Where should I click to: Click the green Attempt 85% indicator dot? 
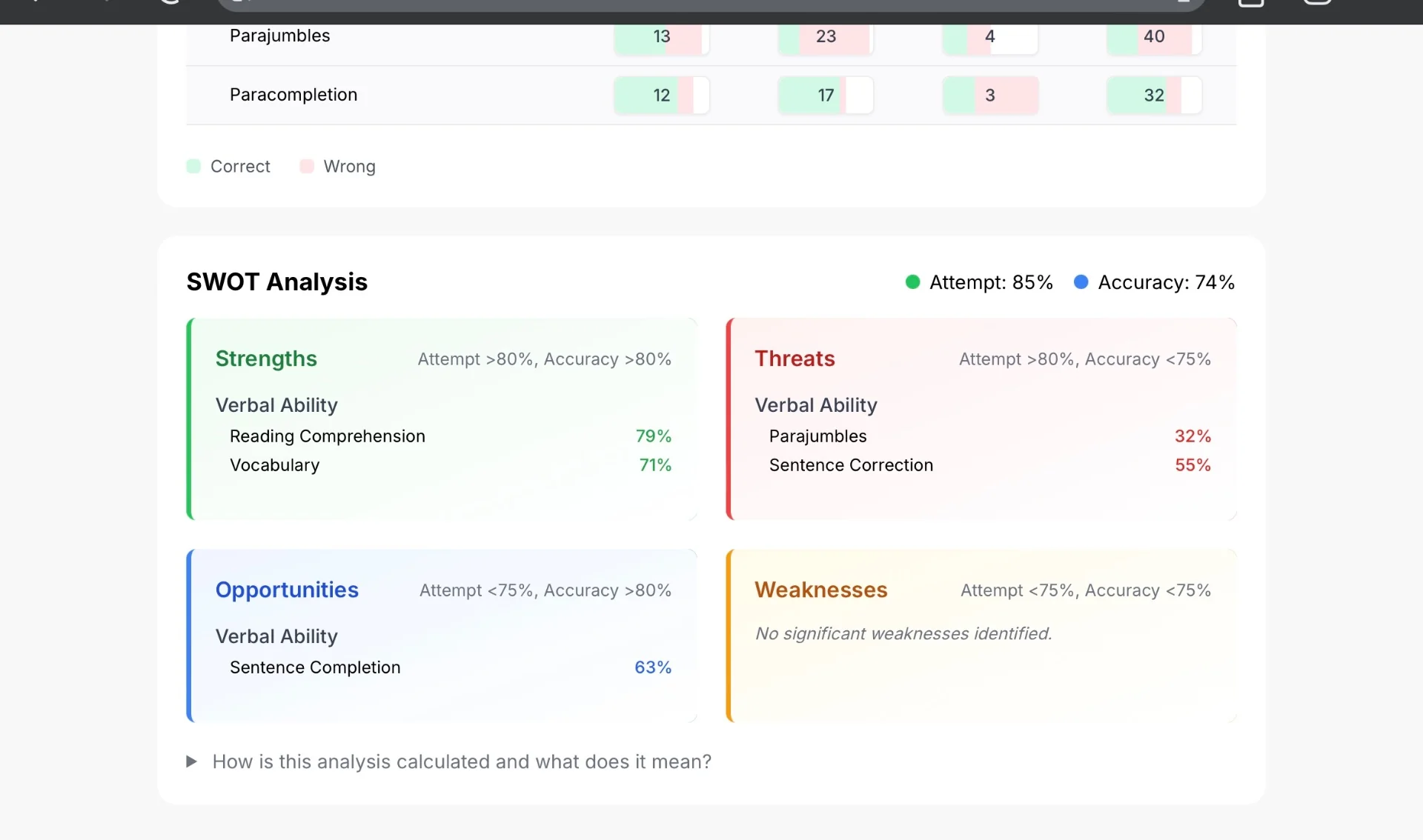click(x=912, y=282)
